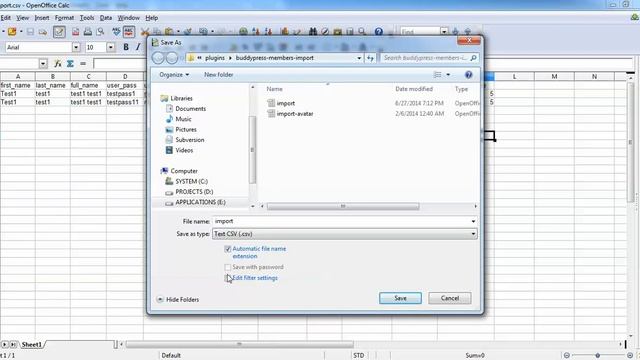The image size is (640, 360).
Task: Click the Sum sigma icon
Action: pyautogui.click(x=70, y=64)
